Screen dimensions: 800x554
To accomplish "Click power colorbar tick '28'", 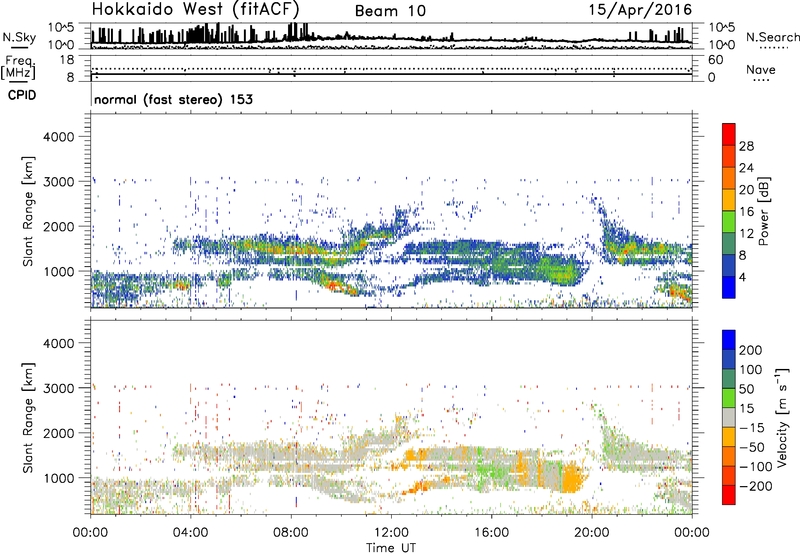I will [x=746, y=146].
